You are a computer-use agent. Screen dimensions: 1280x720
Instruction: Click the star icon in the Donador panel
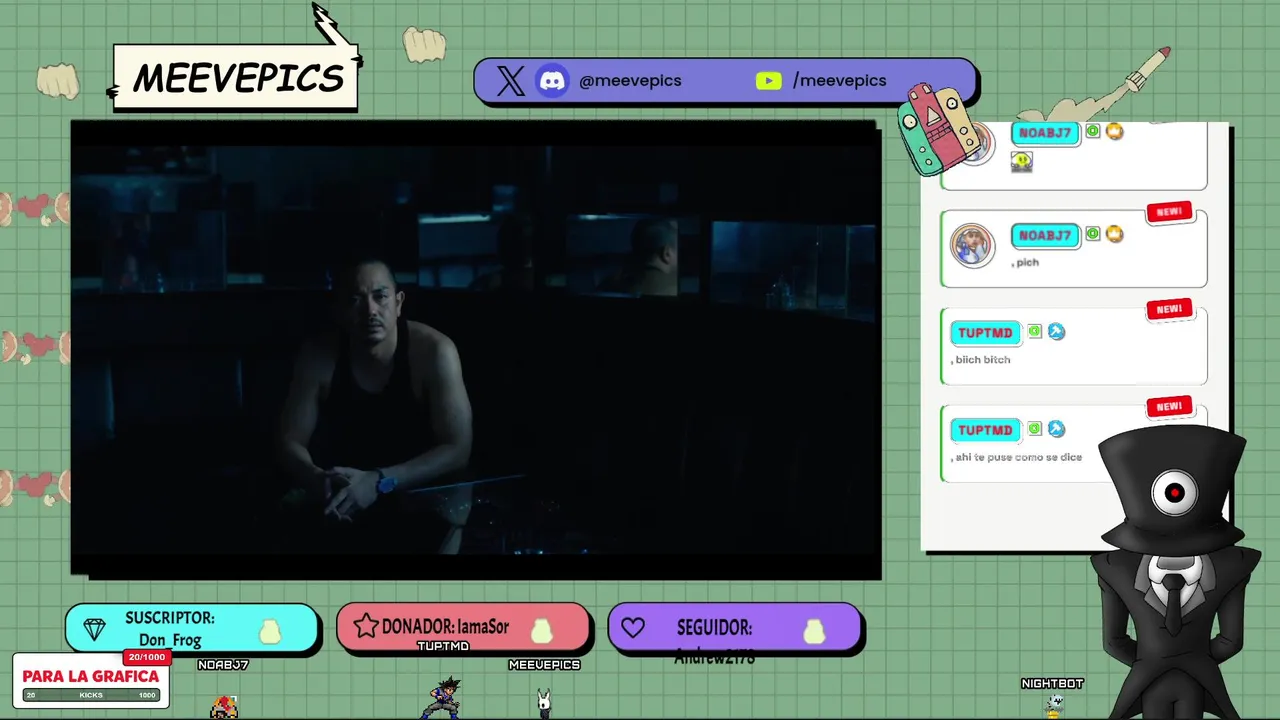coord(366,627)
